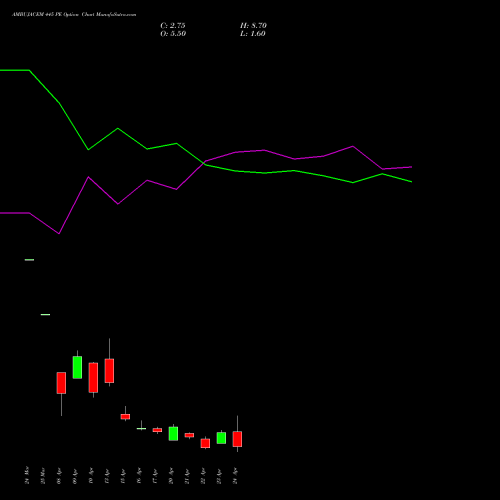Click the green dash mark above 25 Mar
The image size is (500, 500).
(x=45, y=314)
